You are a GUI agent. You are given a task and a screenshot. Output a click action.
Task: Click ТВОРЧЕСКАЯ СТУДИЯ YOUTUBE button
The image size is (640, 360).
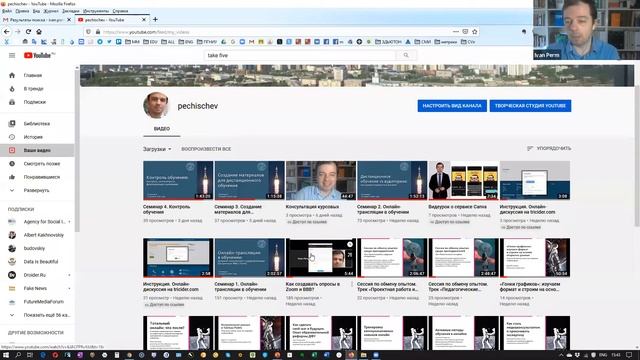(x=530, y=106)
